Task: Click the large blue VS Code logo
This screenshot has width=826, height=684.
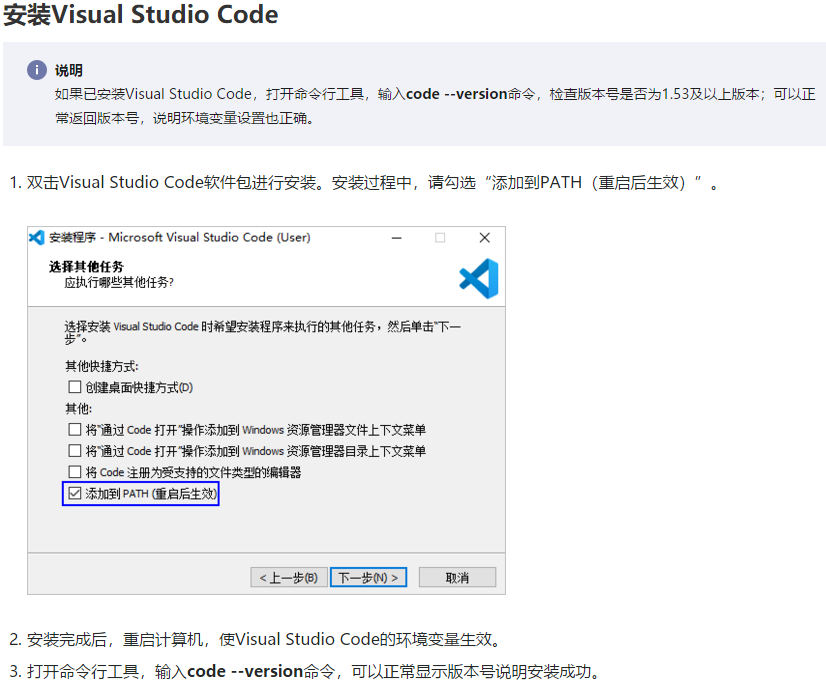Action: [x=478, y=278]
